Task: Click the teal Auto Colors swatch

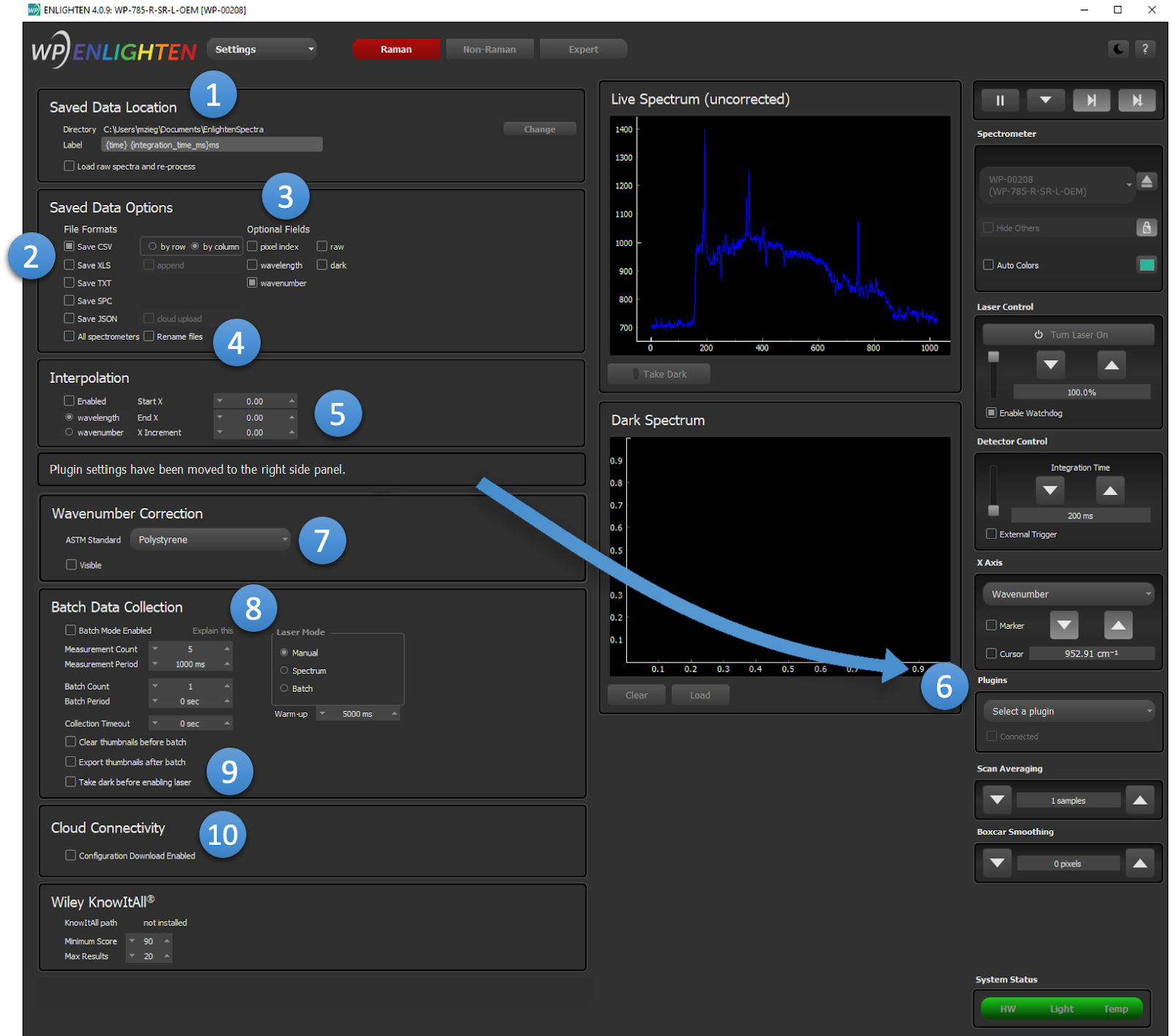Action: click(x=1146, y=265)
